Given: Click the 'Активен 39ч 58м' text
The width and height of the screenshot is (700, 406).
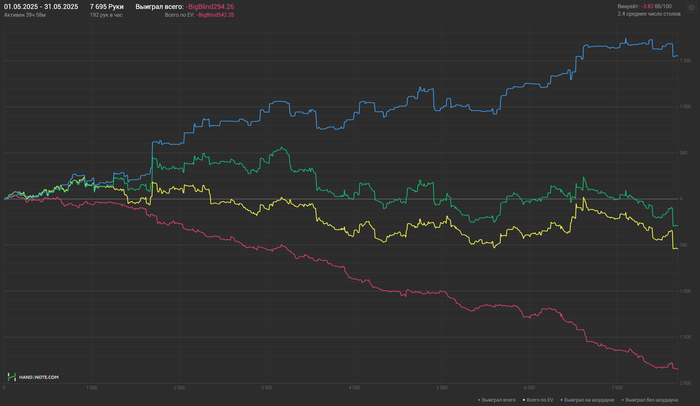Looking at the screenshot, I should [25, 15].
